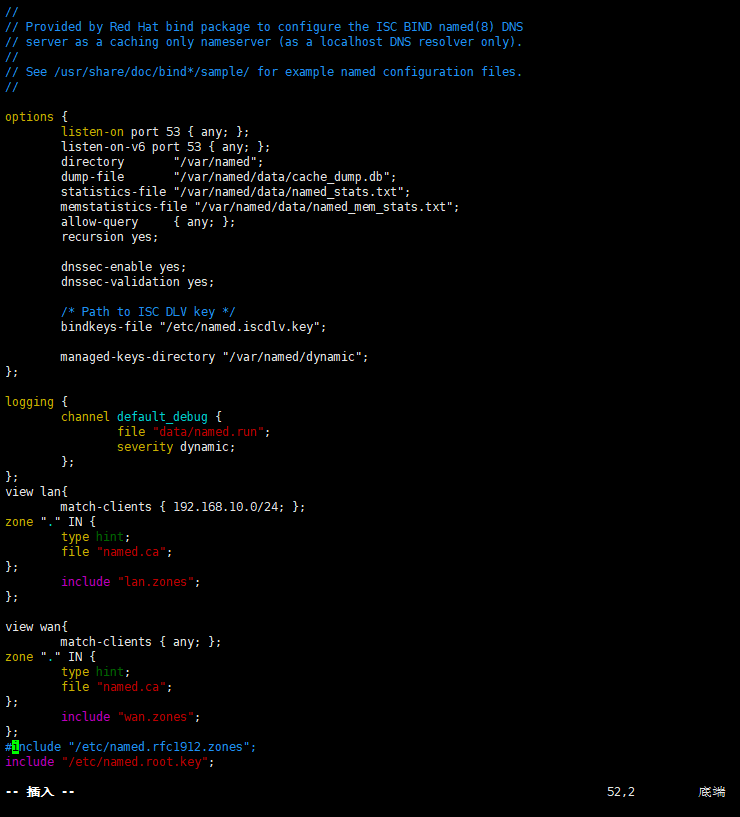Click the 'logging {' line
Image resolution: width=740 pixels, height=817 pixels.
pos(36,402)
